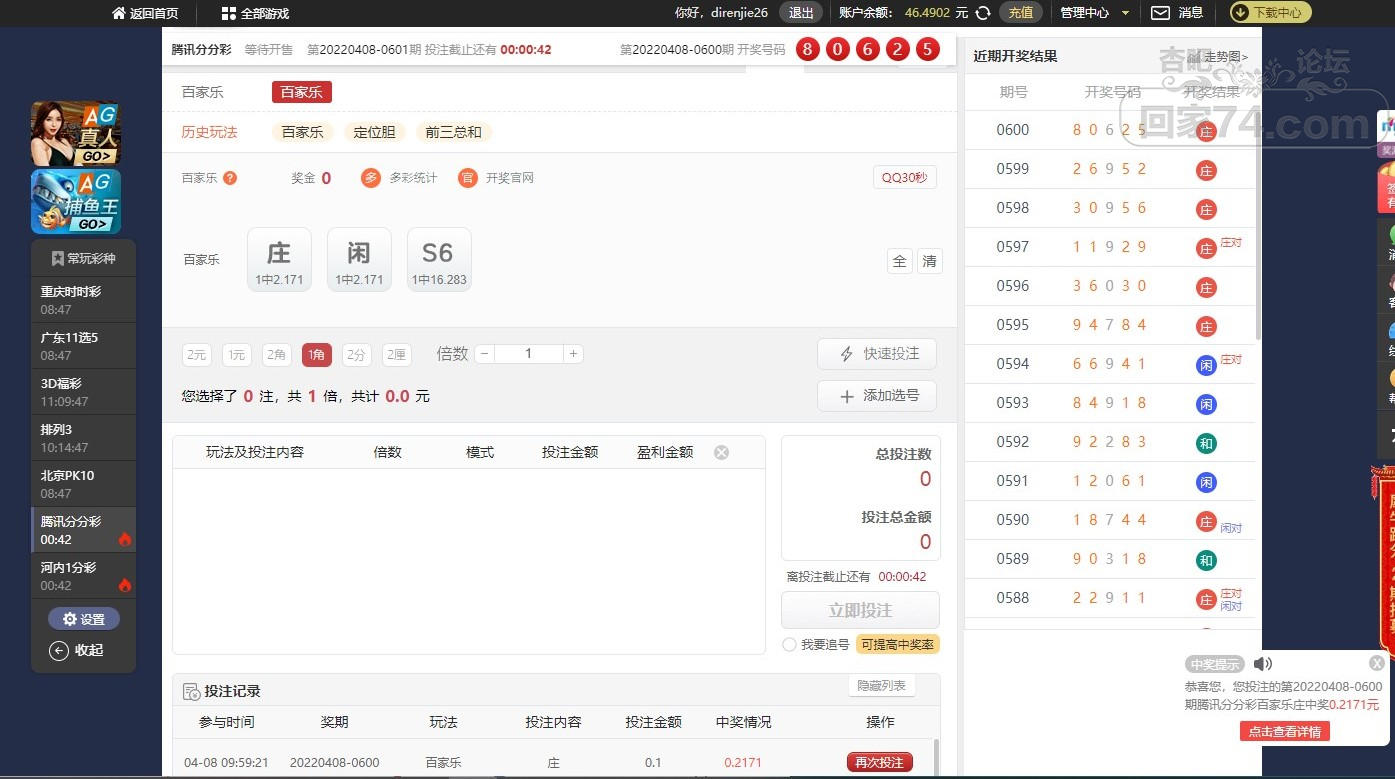The height and width of the screenshot is (779, 1395).
Task: Open 北京PK10 in the sidebar
Action: [x=83, y=484]
